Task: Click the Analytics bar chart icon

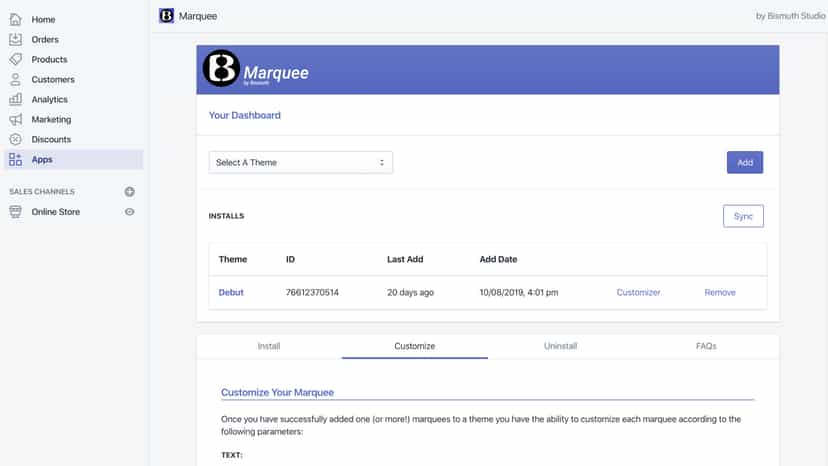Action: (x=15, y=99)
